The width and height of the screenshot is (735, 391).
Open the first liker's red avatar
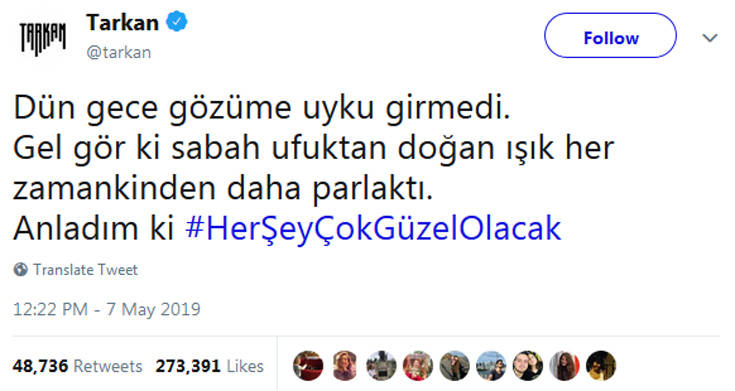308,366
